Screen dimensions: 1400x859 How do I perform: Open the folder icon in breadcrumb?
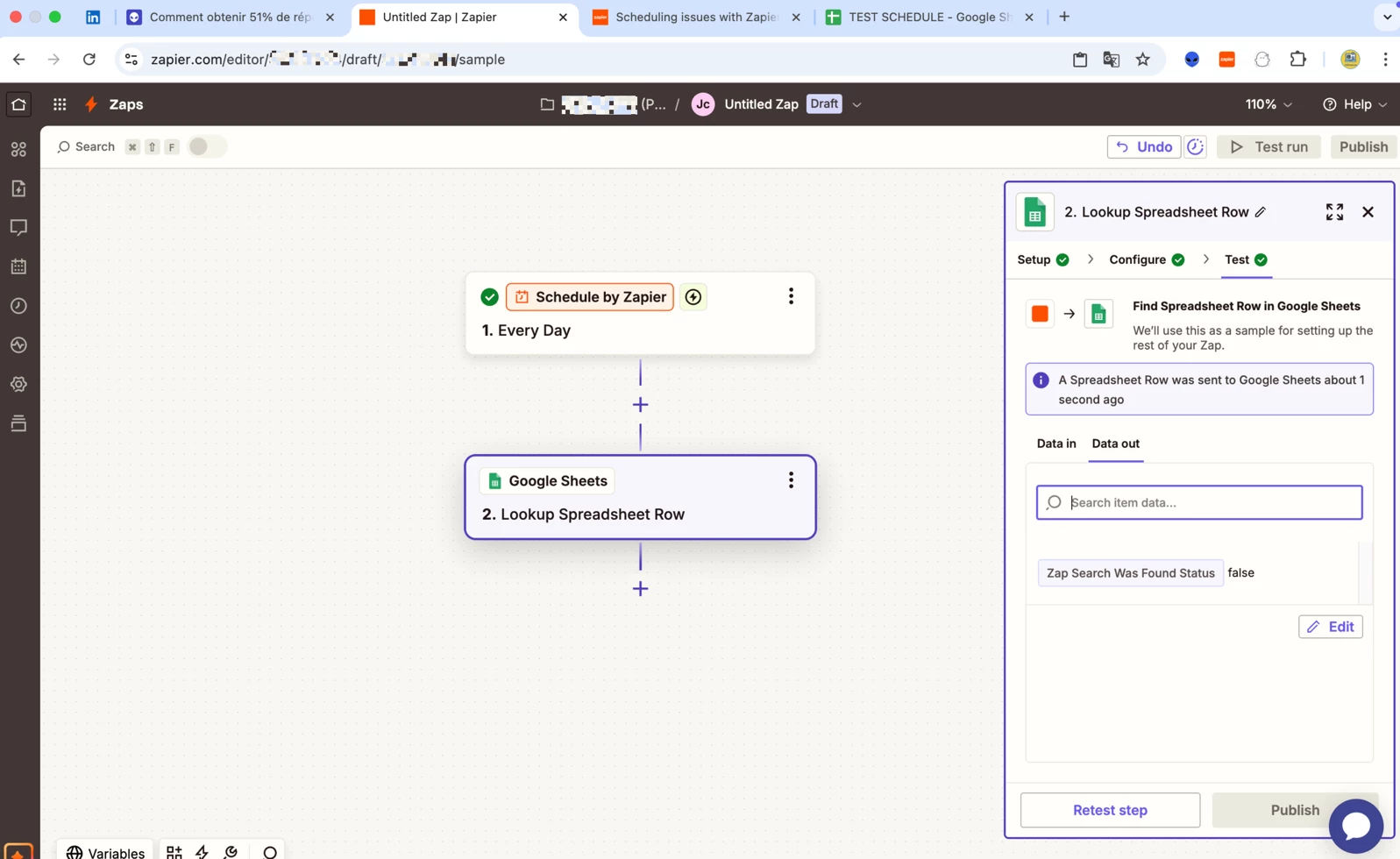[x=547, y=104]
